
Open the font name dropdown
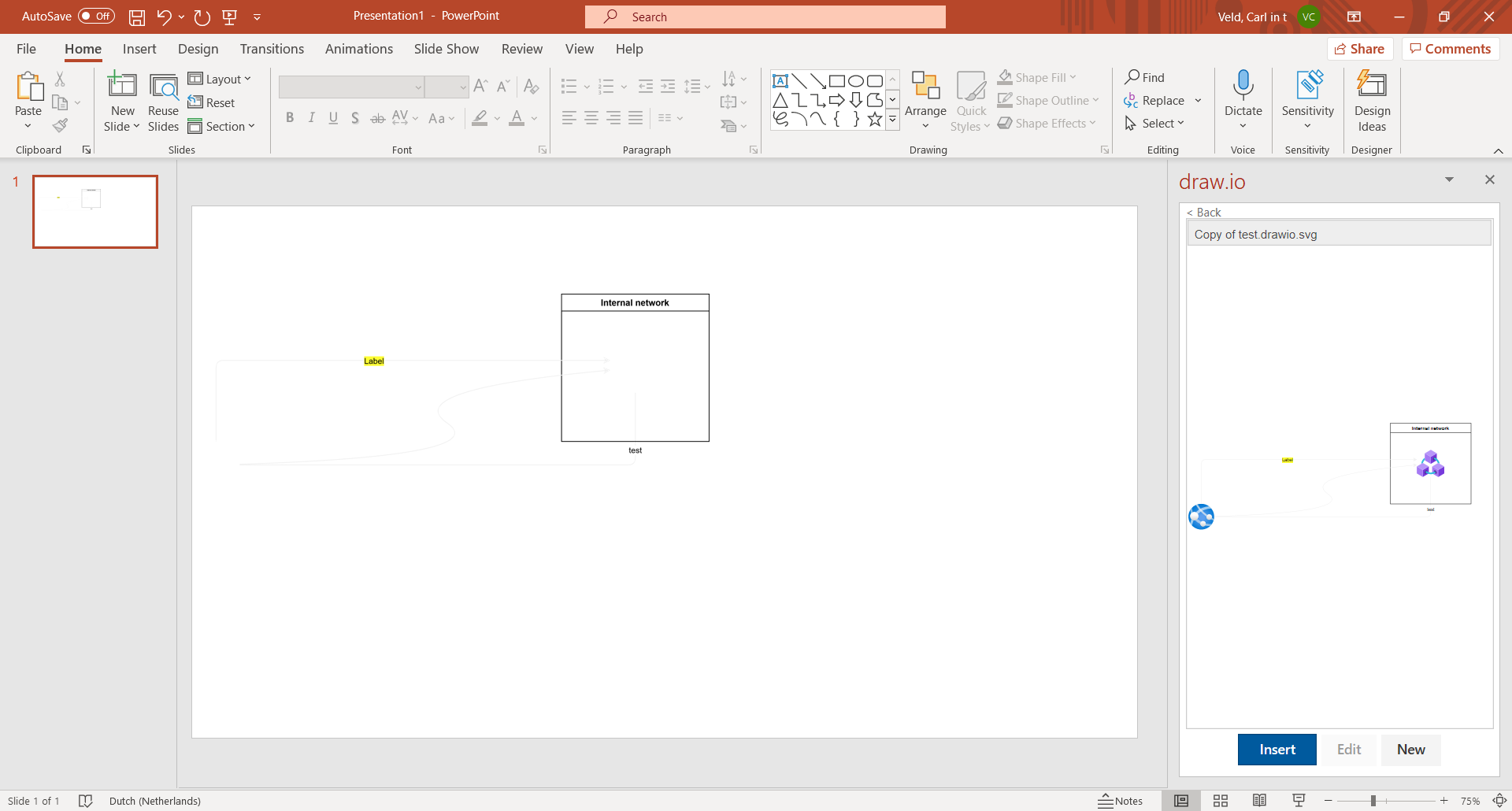point(418,87)
